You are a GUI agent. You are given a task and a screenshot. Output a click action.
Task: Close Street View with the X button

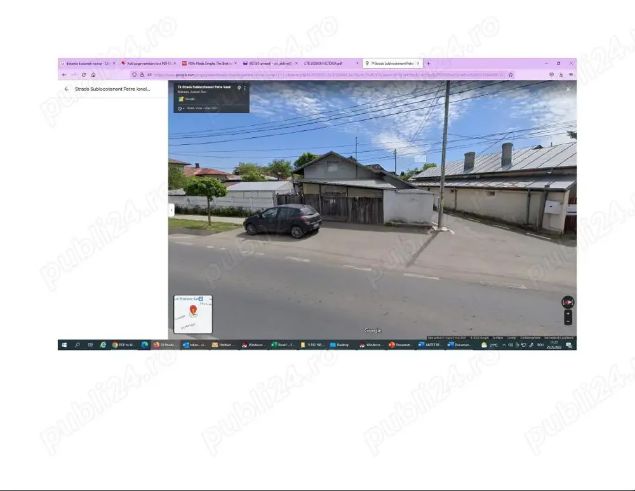point(568,89)
